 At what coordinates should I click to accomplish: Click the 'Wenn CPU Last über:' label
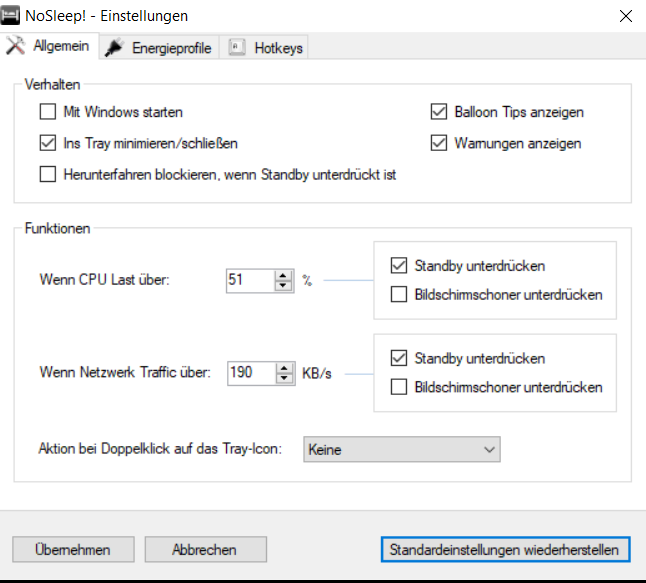click(104, 280)
